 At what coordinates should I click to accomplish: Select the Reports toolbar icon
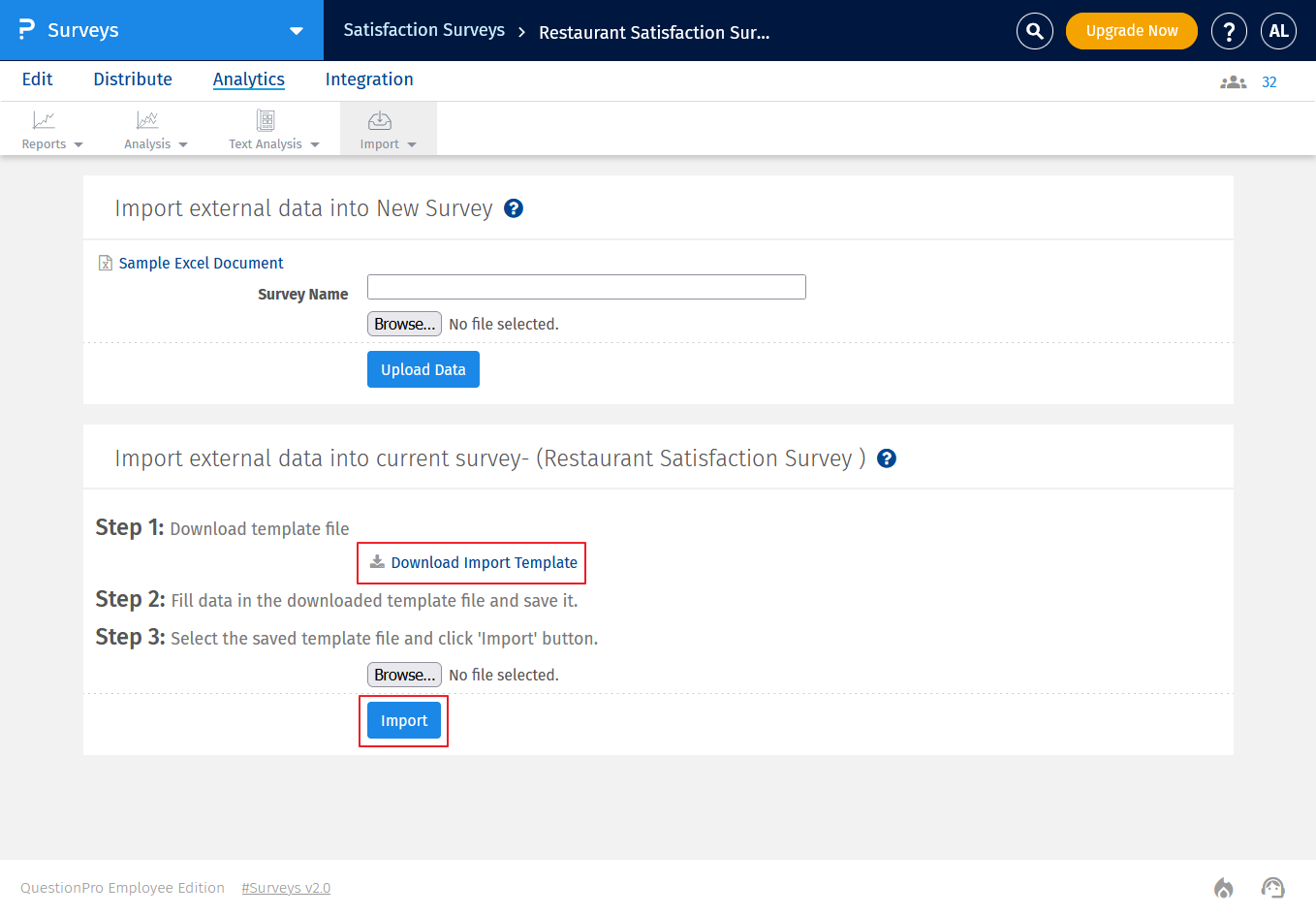[x=44, y=121]
